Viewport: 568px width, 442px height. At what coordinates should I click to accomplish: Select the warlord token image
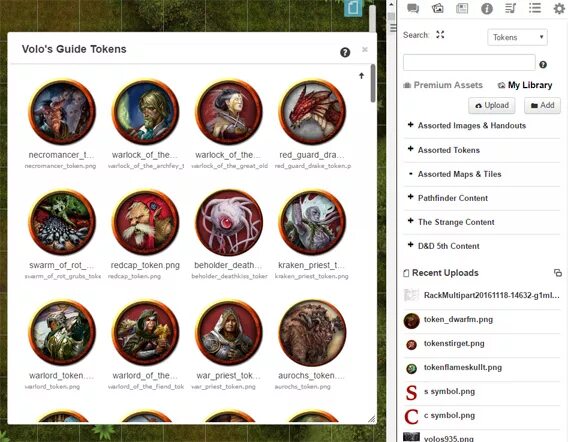coord(62,333)
